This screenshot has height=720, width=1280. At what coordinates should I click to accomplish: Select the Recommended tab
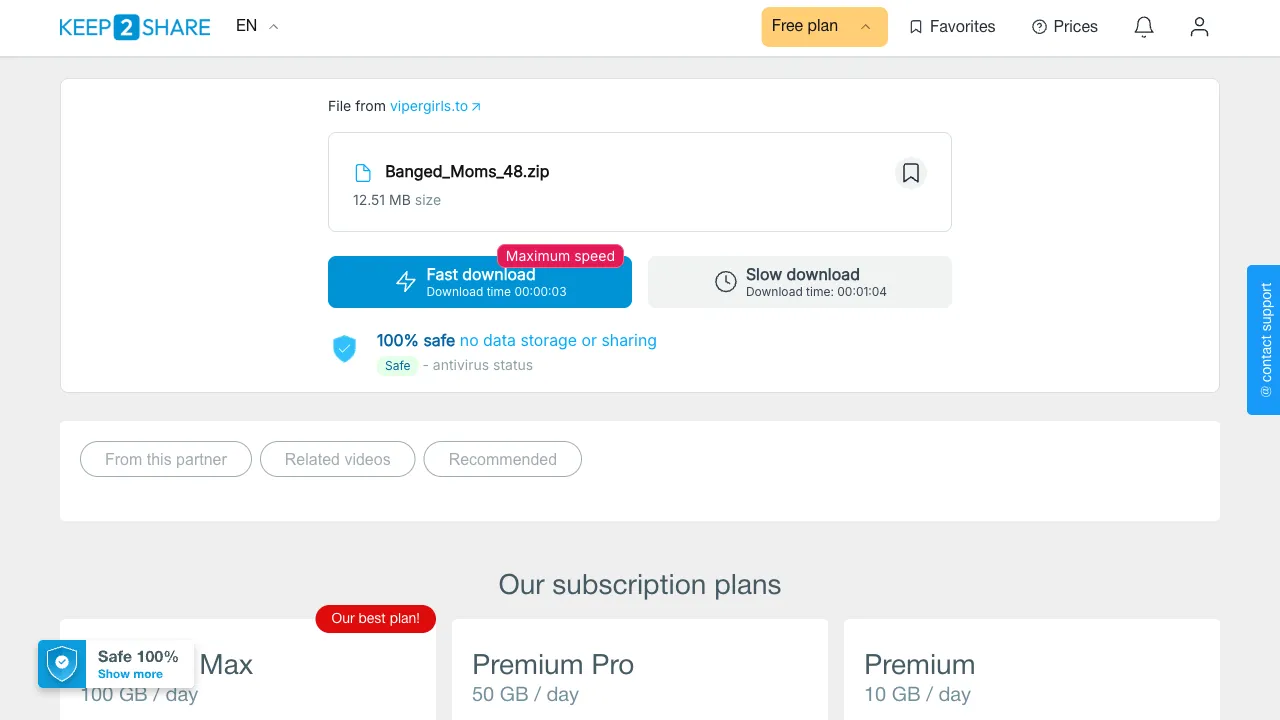pyautogui.click(x=503, y=459)
